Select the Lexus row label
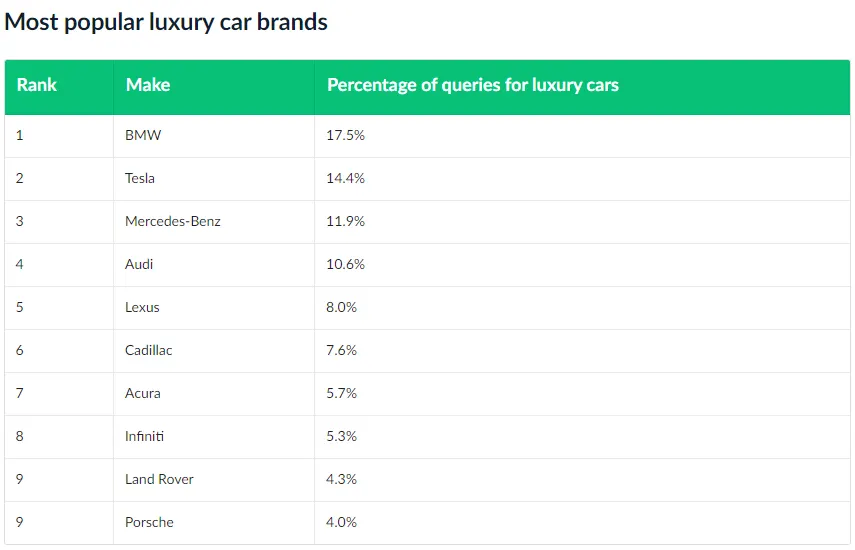The image size is (855, 550). click(x=142, y=307)
